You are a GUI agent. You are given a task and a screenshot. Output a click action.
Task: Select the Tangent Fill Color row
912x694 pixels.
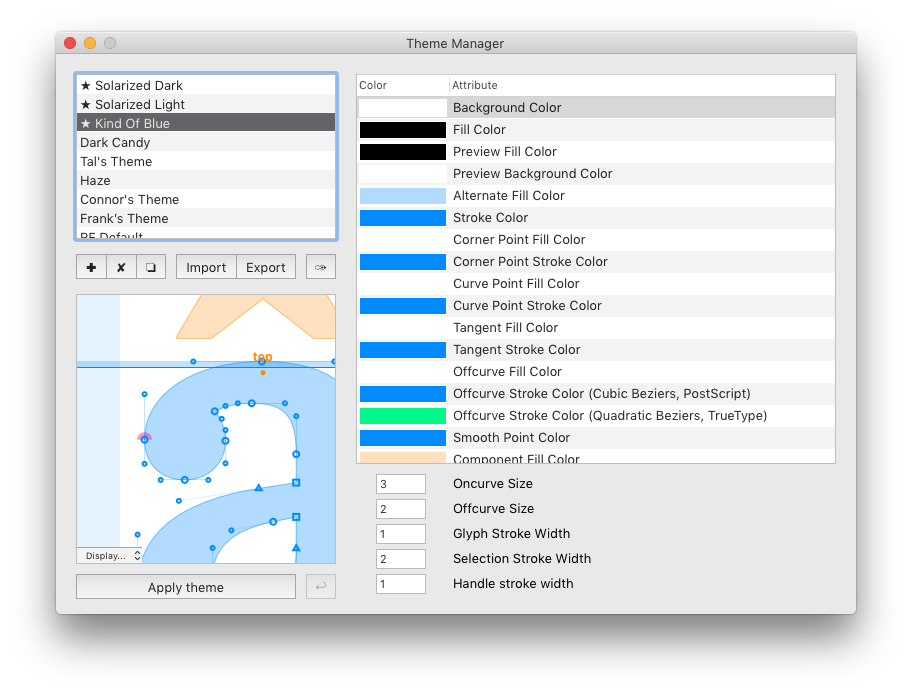coord(596,328)
